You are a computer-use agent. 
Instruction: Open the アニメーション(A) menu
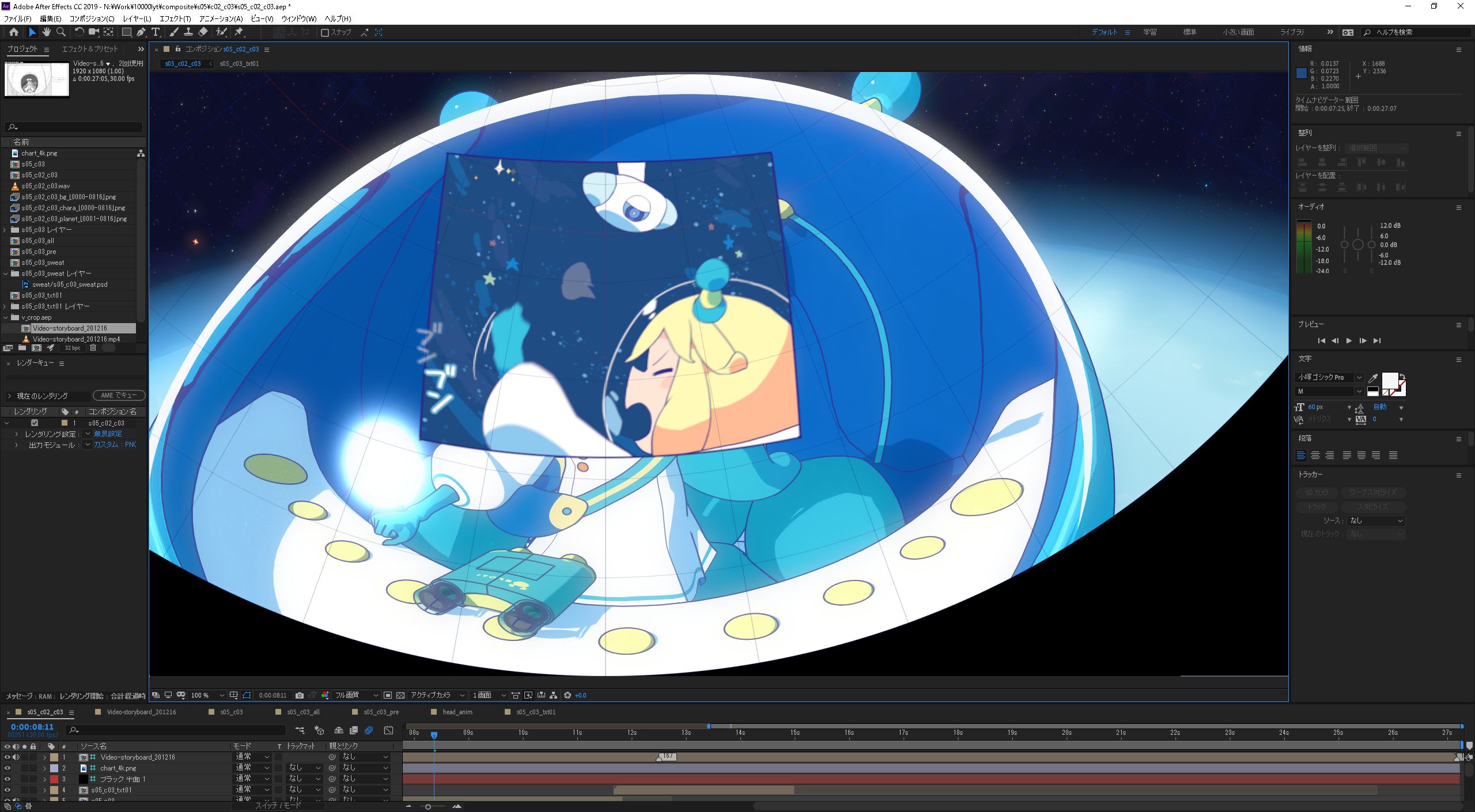pyautogui.click(x=221, y=19)
